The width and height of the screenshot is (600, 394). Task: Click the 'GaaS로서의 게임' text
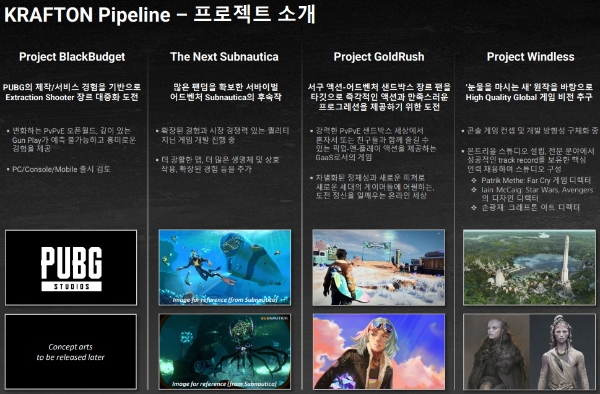pos(344,157)
